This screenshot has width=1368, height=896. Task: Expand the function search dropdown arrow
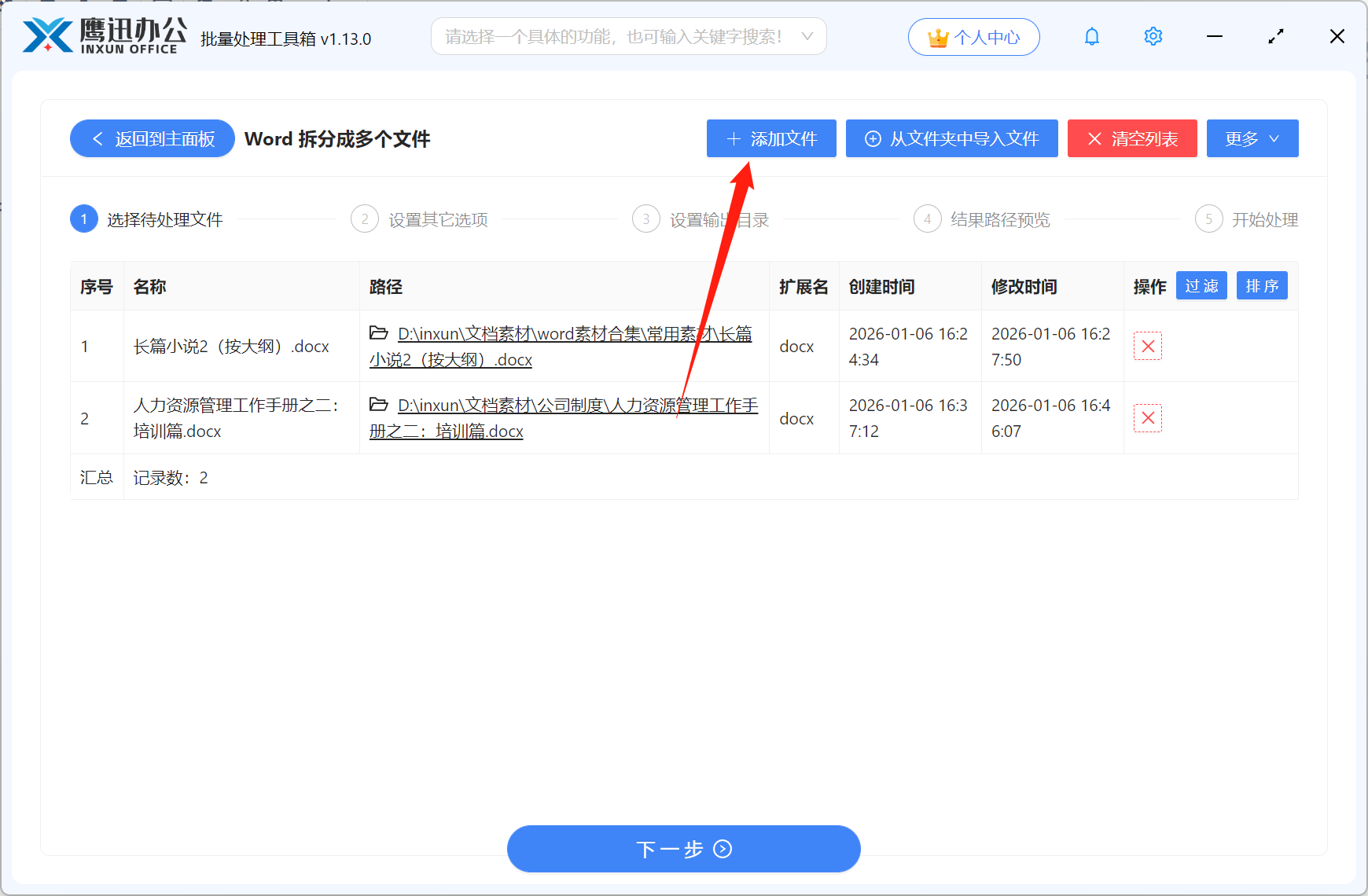[x=807, y=36]
